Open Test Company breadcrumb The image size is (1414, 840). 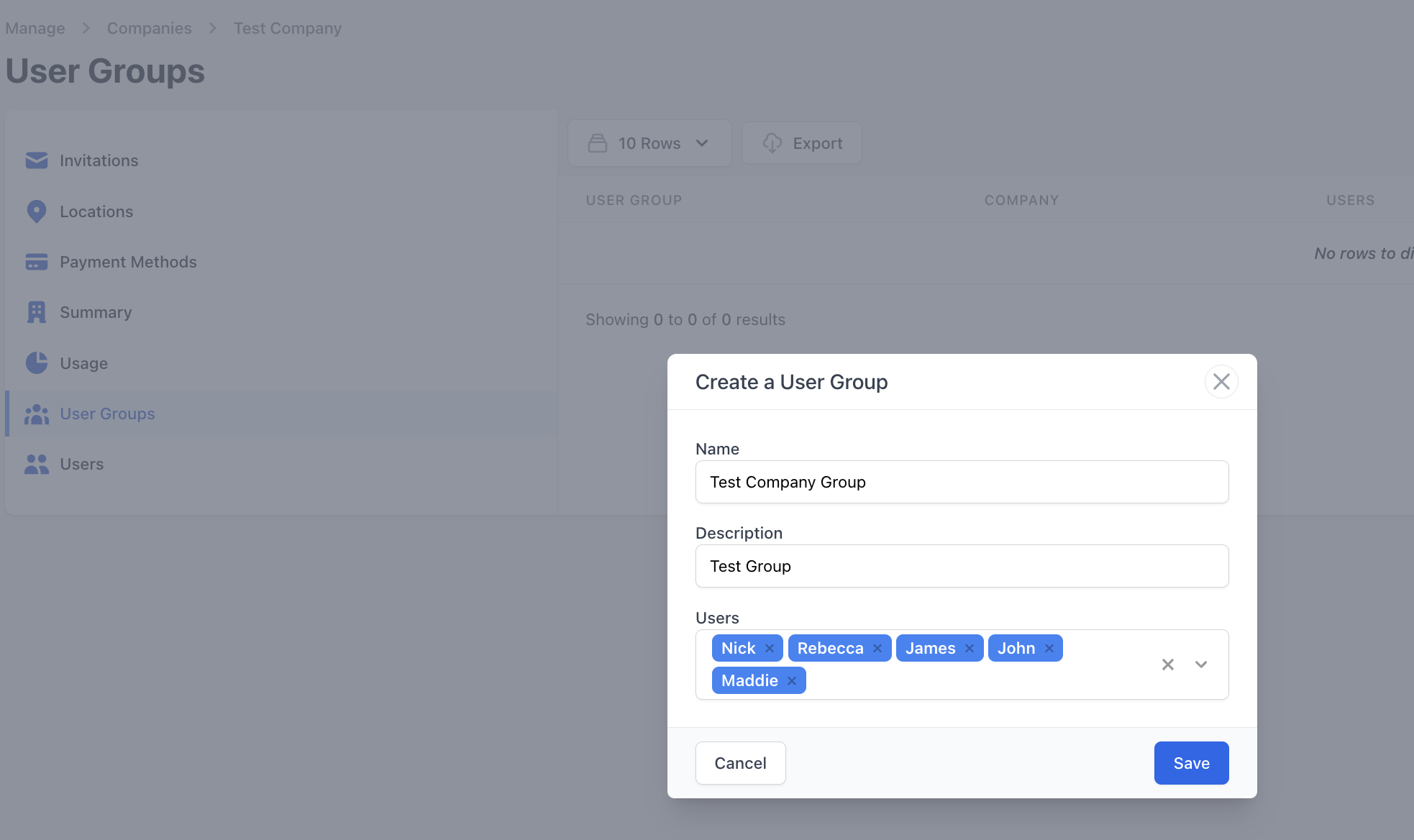point(288,29)
